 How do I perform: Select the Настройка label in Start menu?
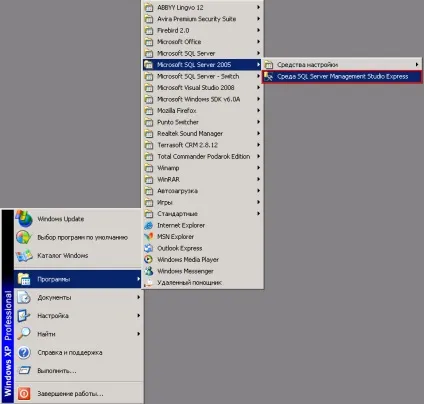pos(53,316)
